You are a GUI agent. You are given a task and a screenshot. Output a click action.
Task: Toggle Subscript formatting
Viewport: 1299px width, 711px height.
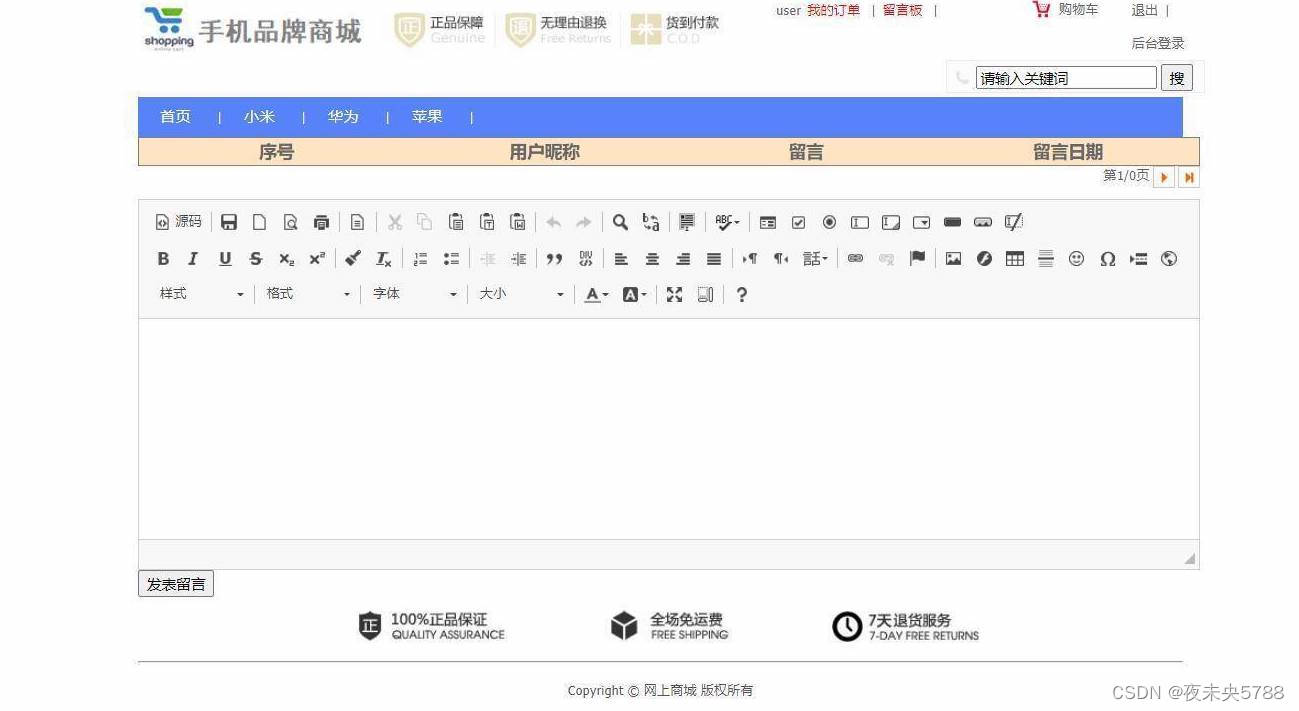point(286,259)
